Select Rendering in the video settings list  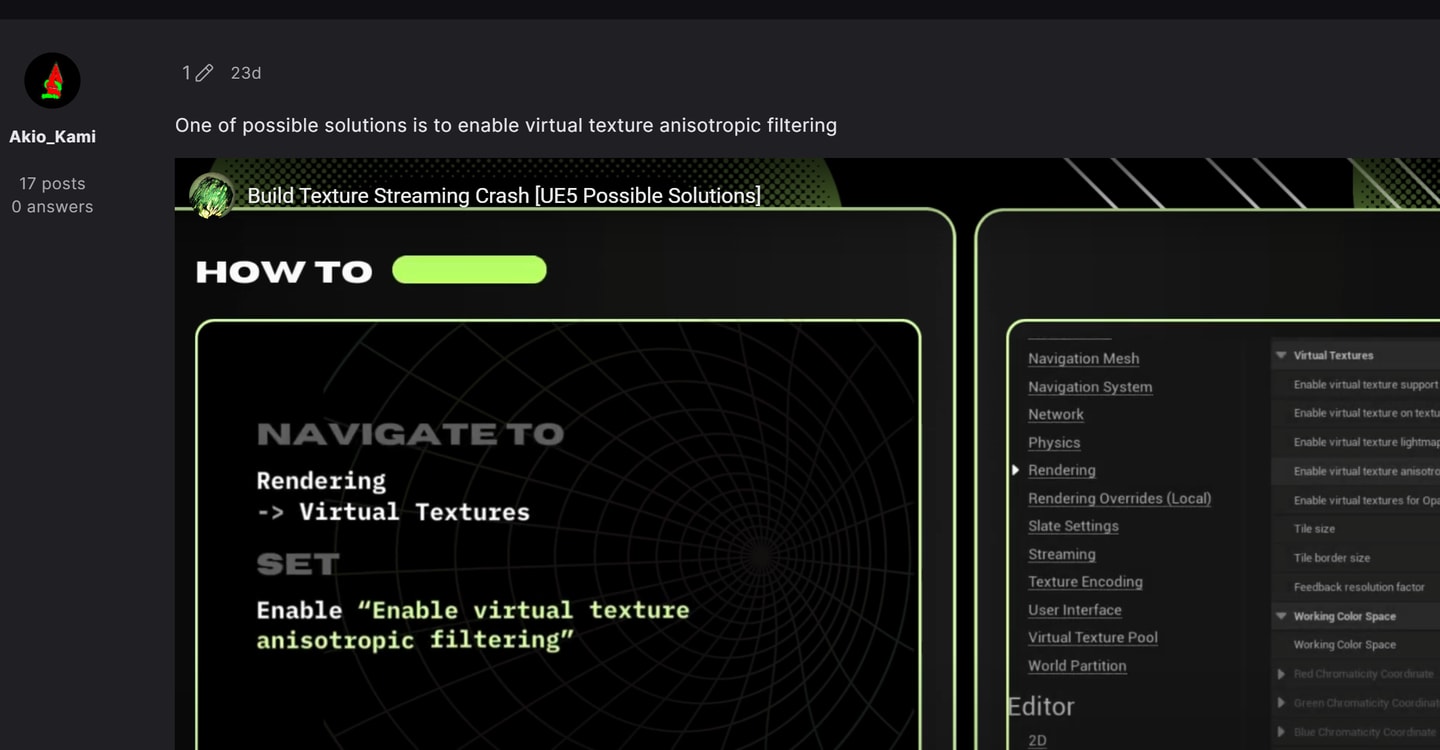pyautogui.click(x=1061, y=470)
